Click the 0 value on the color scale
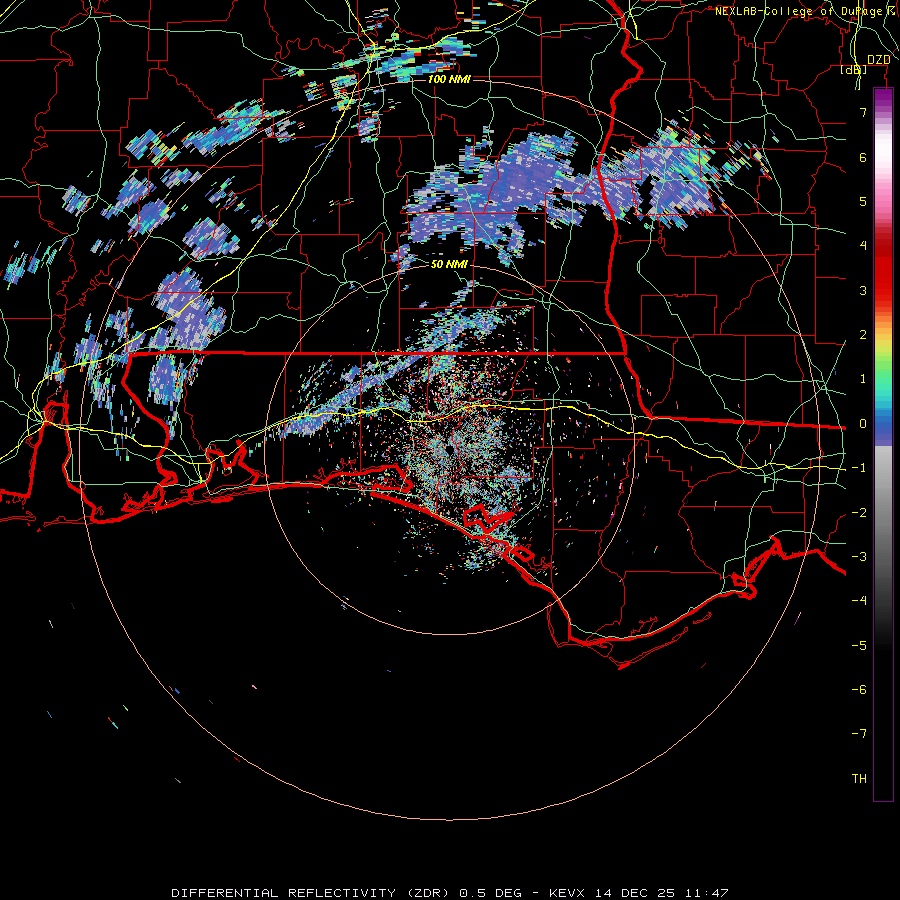The height and width of the screenshot is (900, 900). (863, 424)
